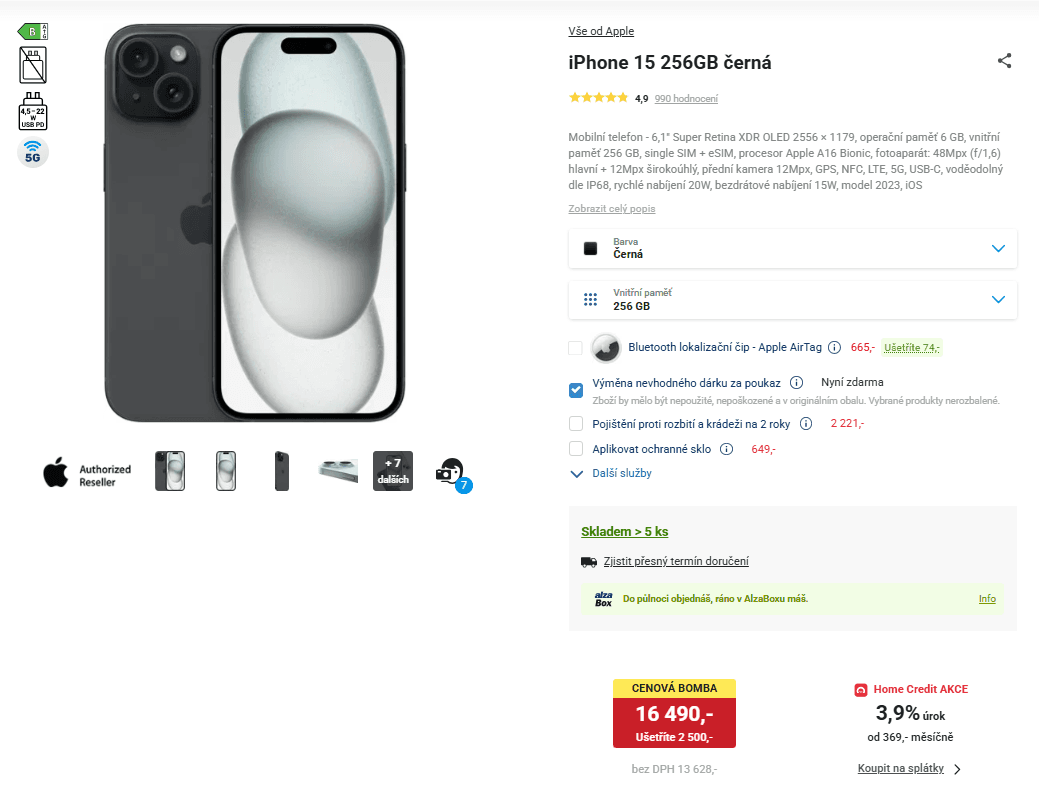Image resolution: width=1039 pixels, height=785 pixels.
Task: Uncheck Výměna nevhodného dárku za poukaz
Action: tap(575, 390)
